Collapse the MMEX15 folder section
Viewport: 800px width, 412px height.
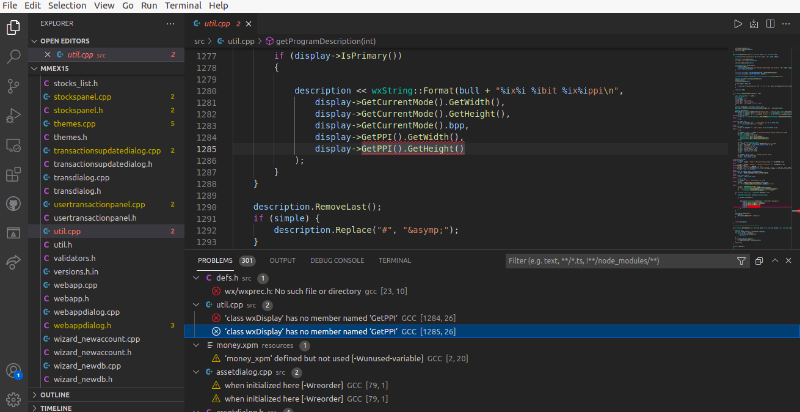35,68
